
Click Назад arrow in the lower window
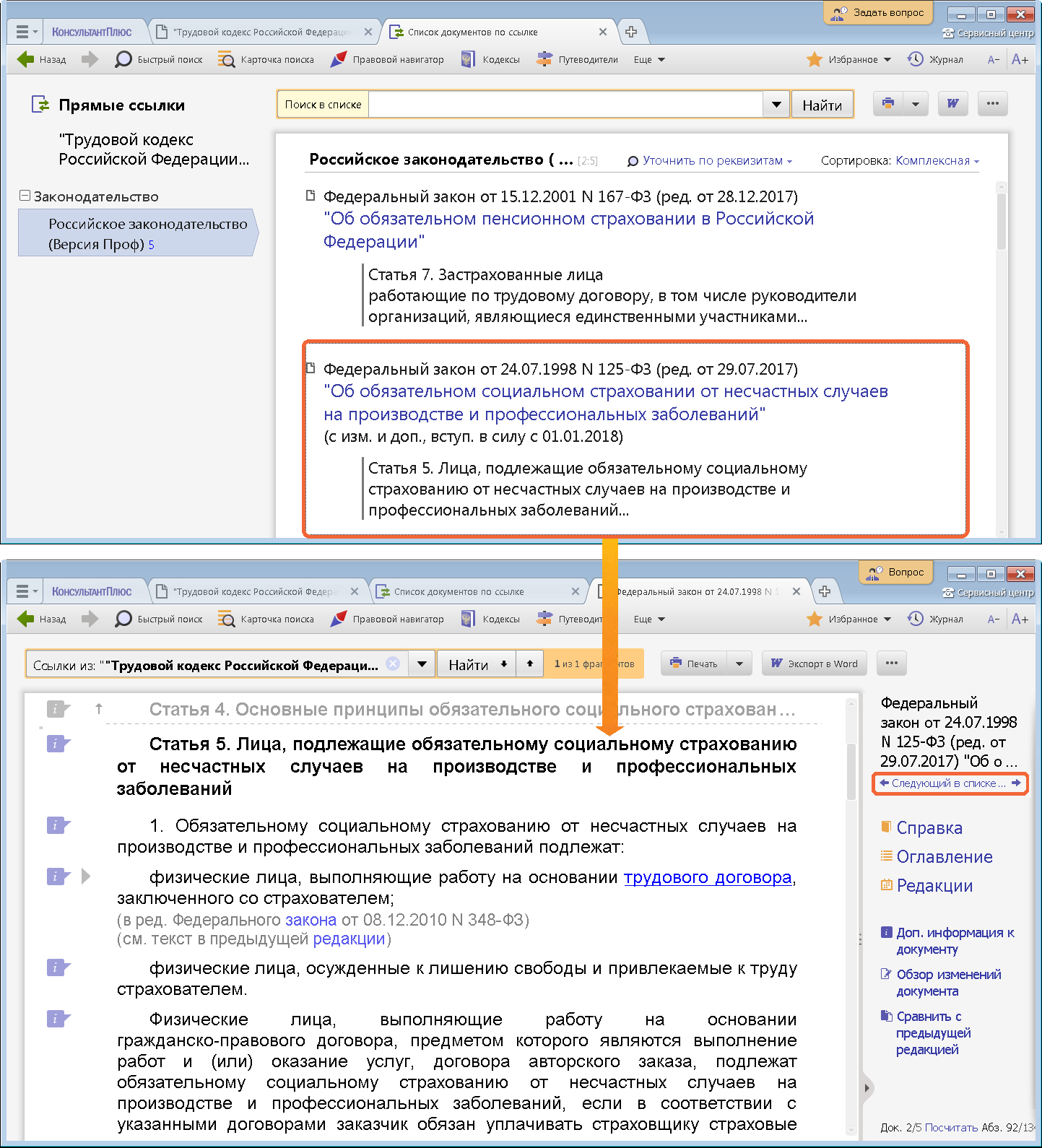(x=41, y=619)
